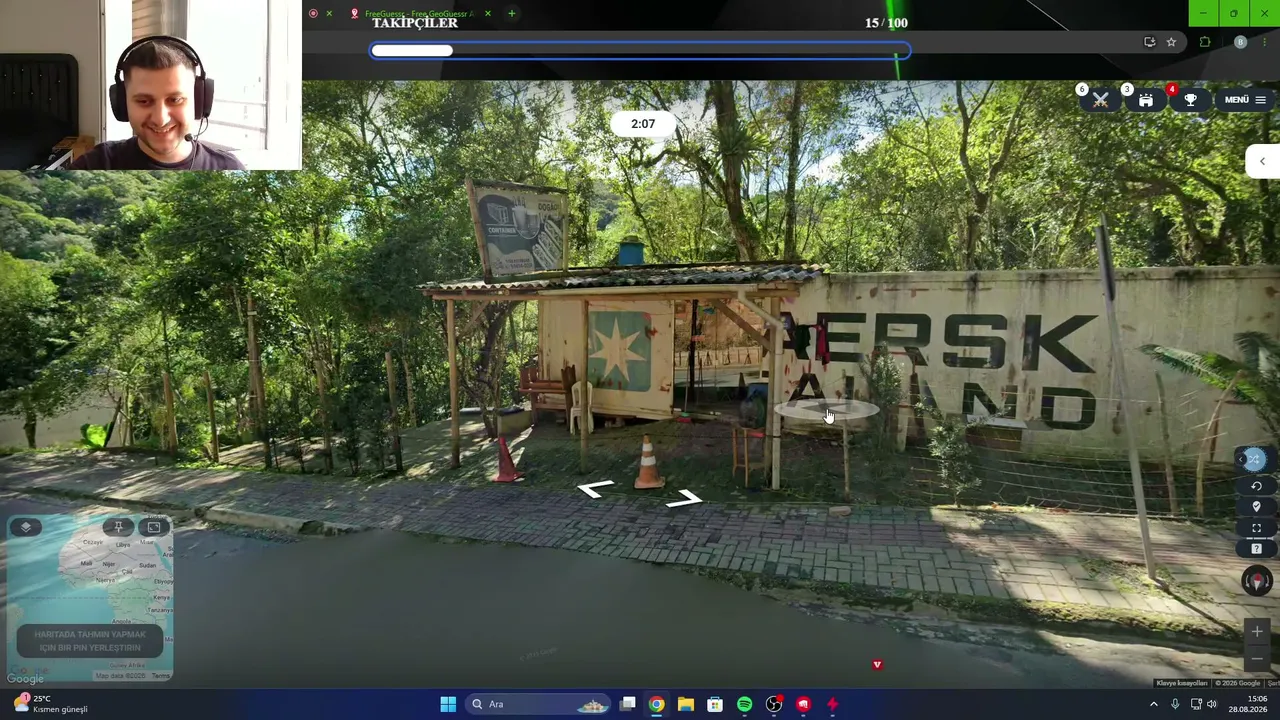Expand the minimap with its enlarge button
This screenshot has height=720, width=1280.
[x=154, y=527]
